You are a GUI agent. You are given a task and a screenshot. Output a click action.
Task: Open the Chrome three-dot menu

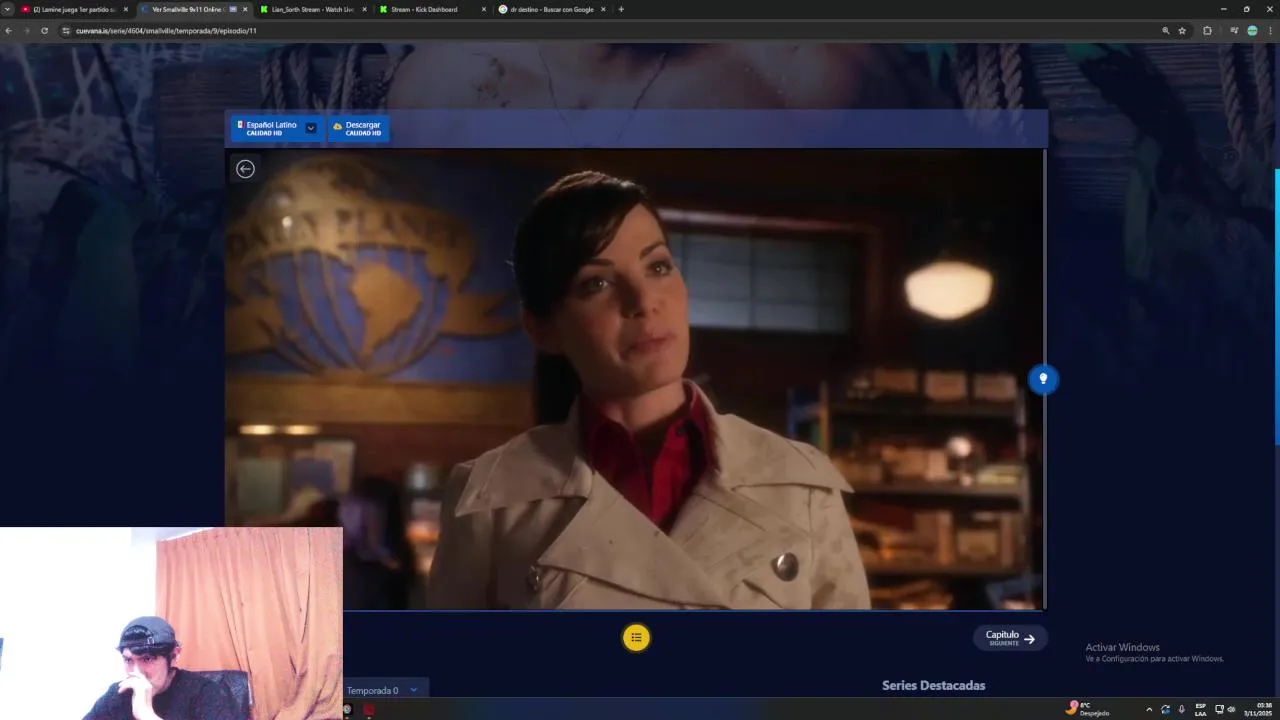(x=1270, y=31)
